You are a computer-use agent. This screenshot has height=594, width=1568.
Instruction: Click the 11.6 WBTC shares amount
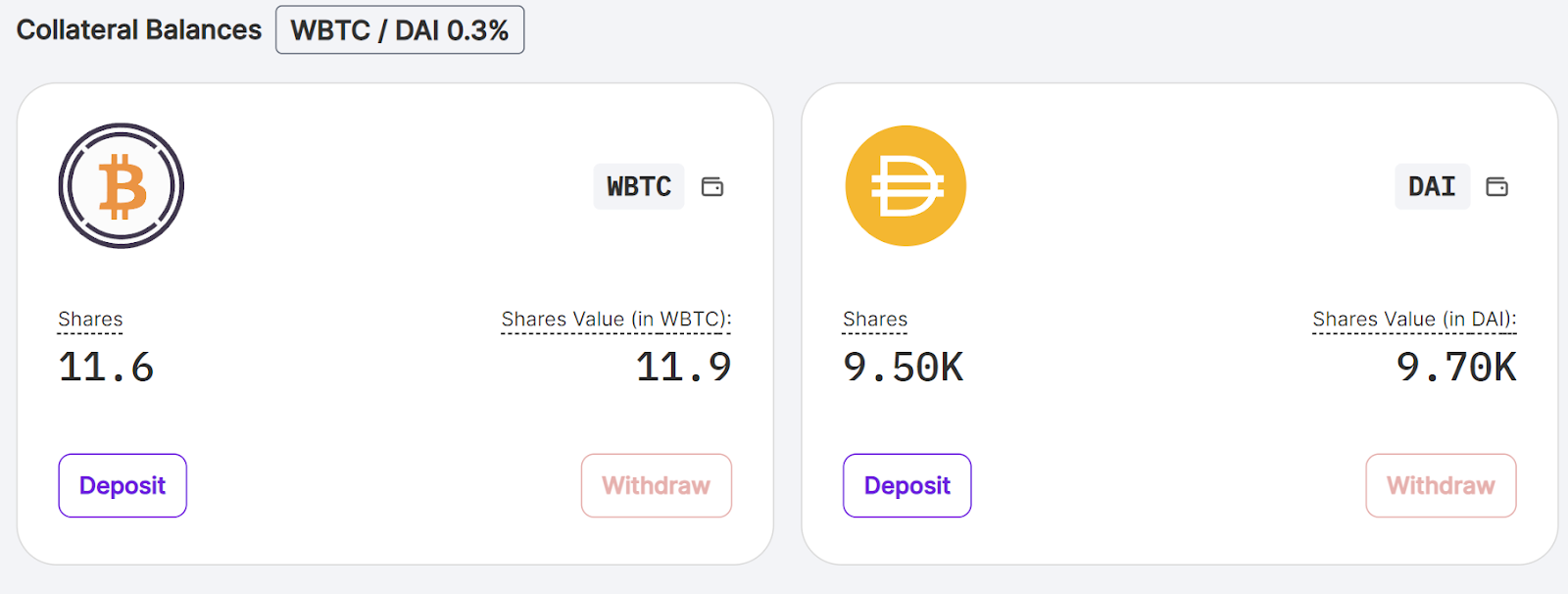tap(106, 368)
